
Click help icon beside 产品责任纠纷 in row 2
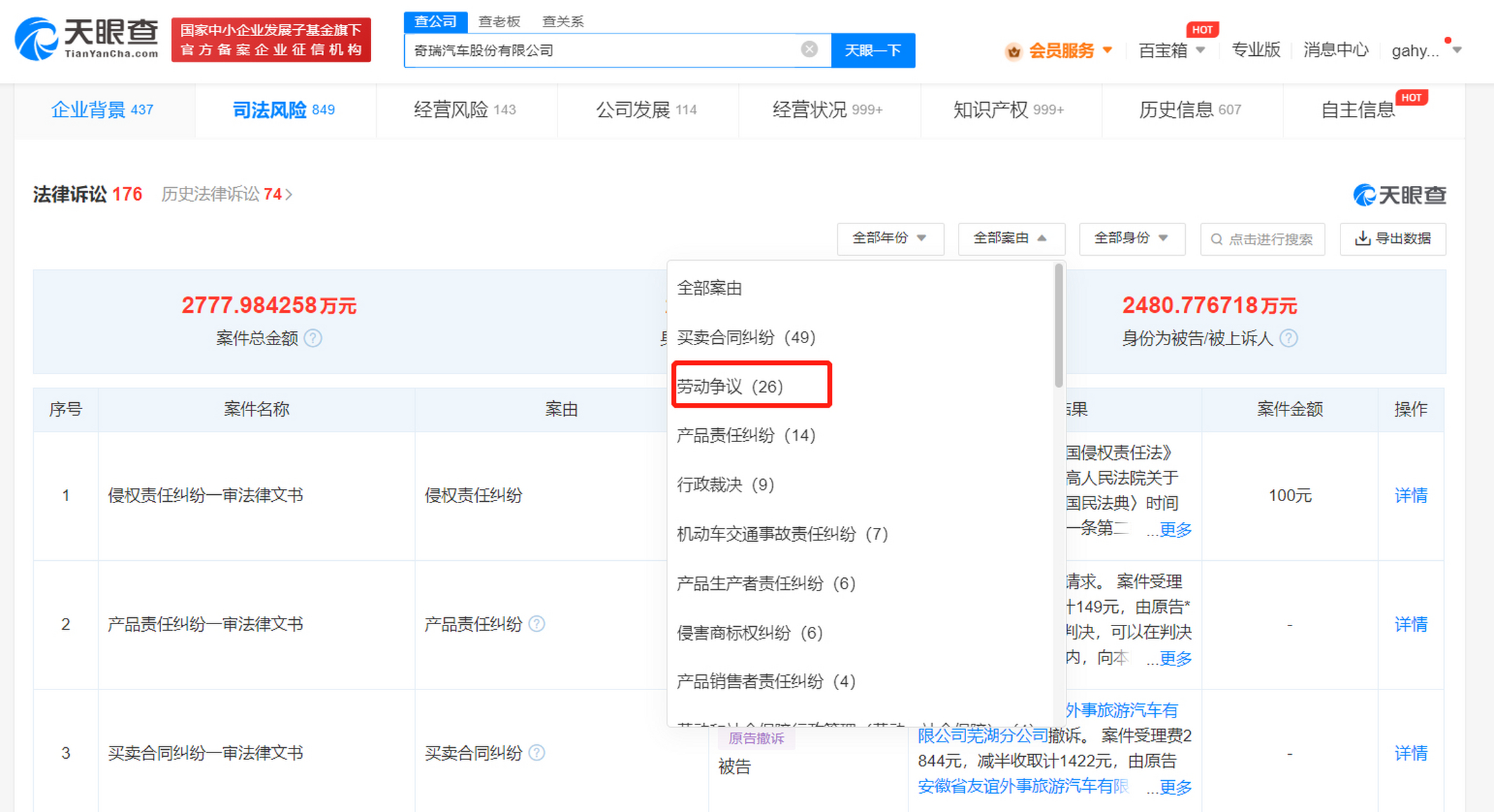(x=537, y=624)
